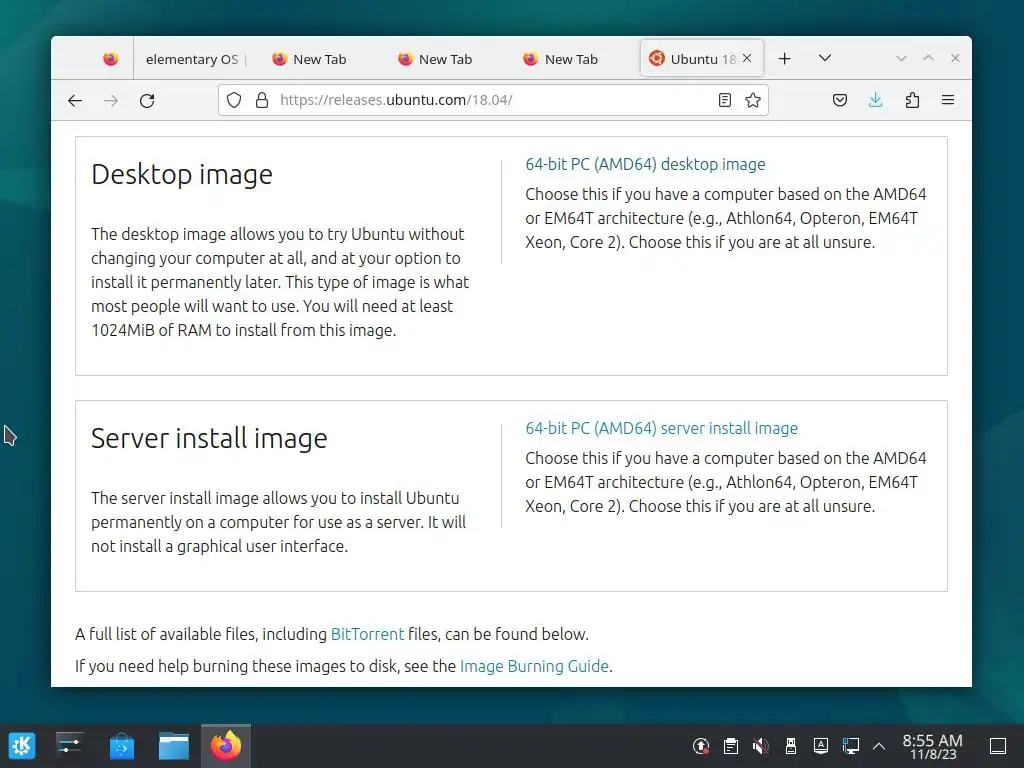
Task: Switch to the pinned Firefox tab
Action: coord(110,59)
